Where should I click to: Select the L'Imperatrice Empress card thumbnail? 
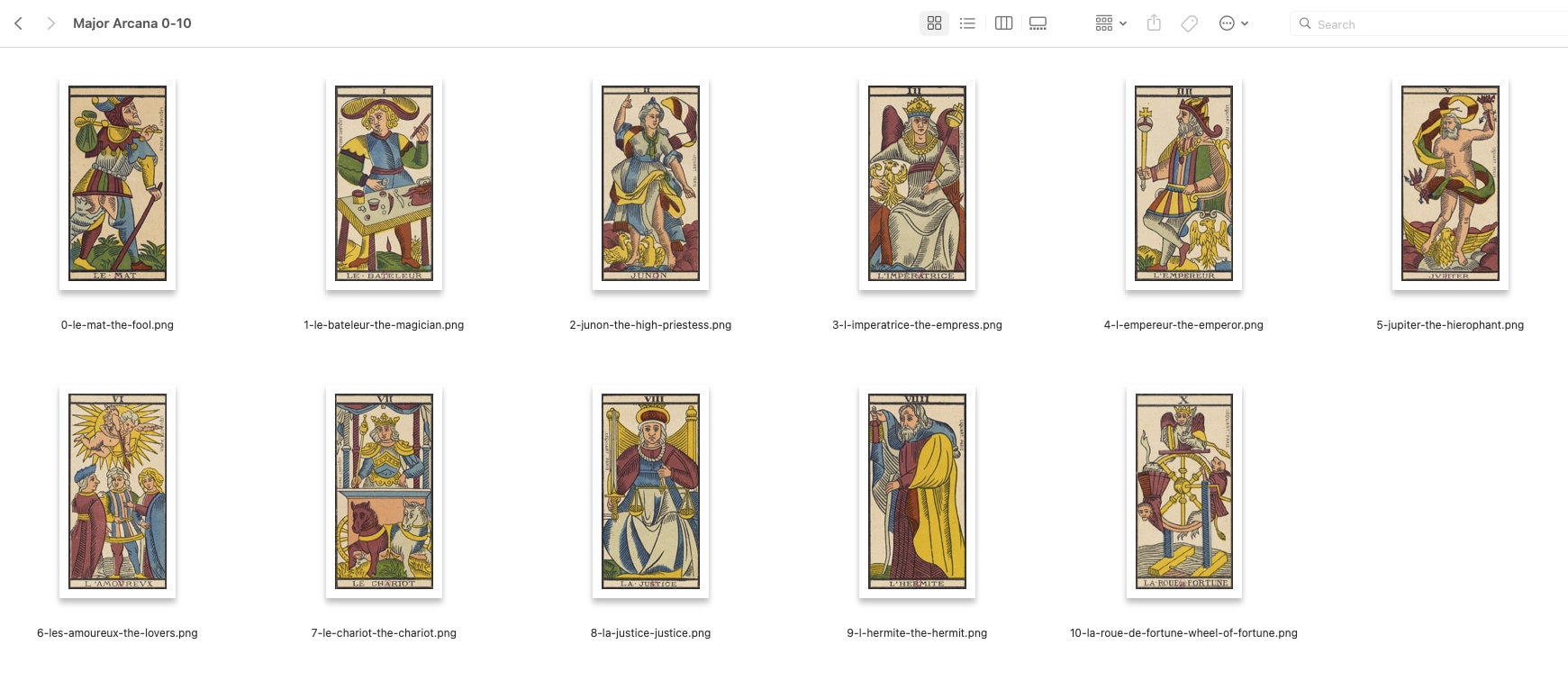917,184
